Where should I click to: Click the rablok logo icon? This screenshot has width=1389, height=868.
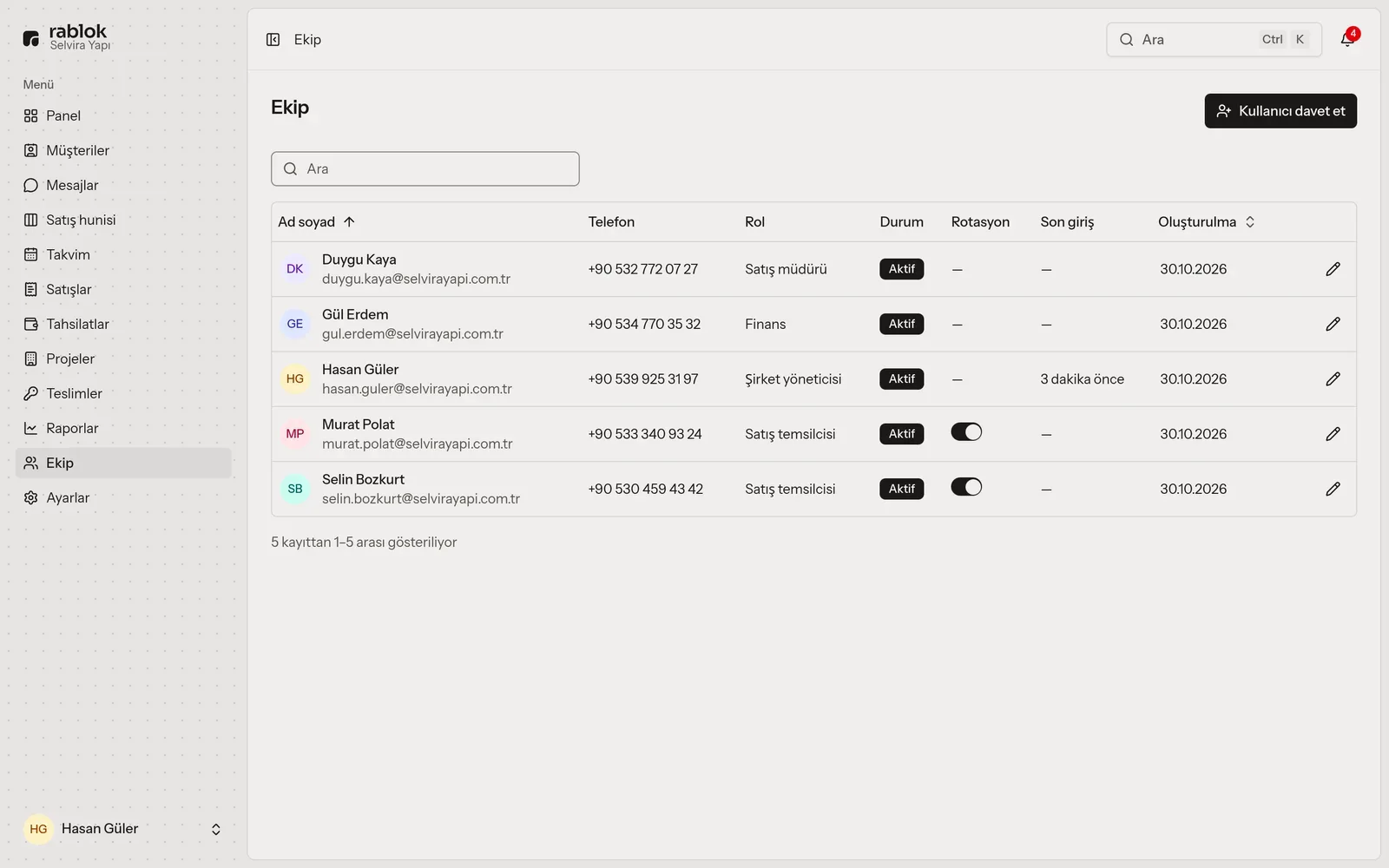tap(31, 38)
